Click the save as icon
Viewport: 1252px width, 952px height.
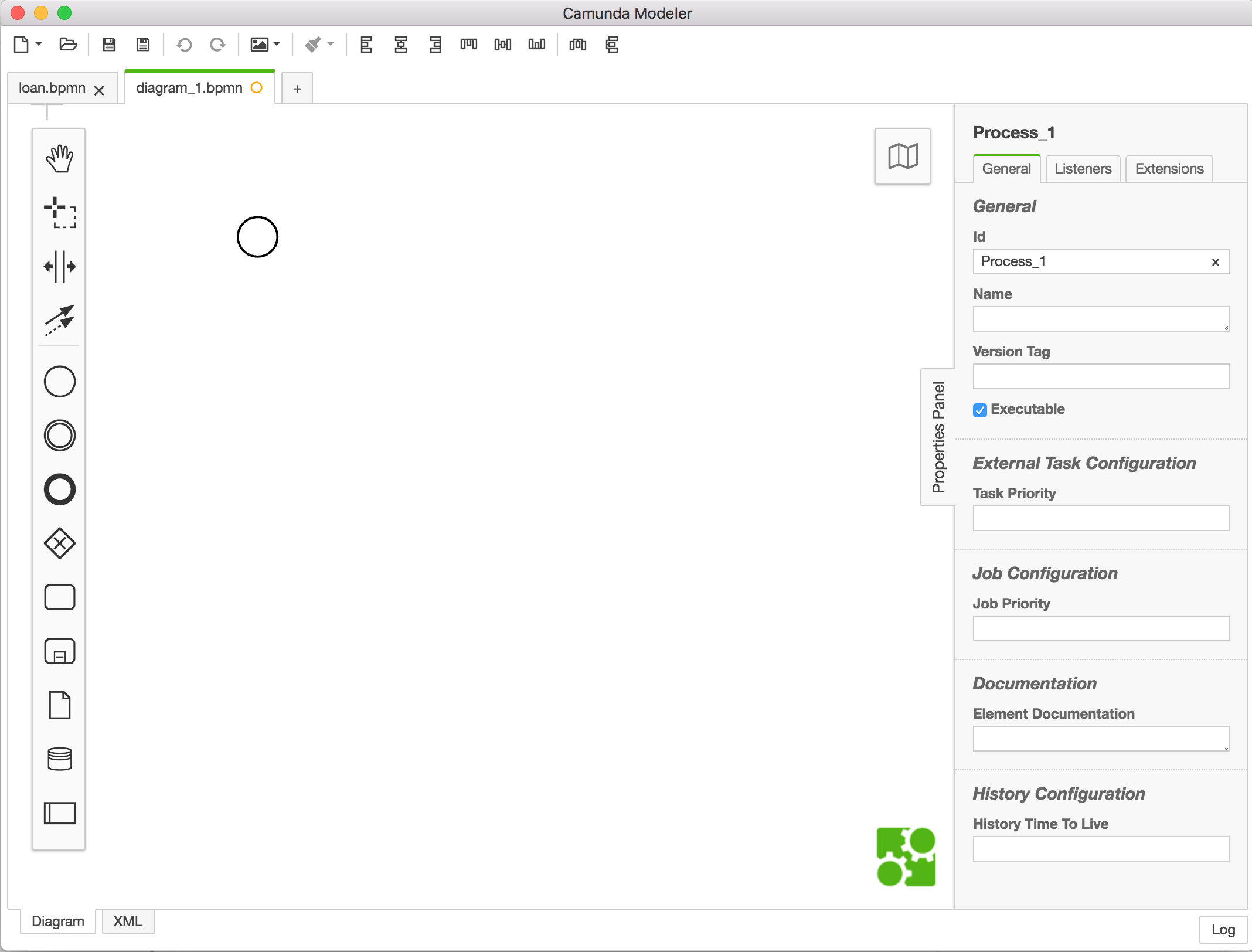[x=143, y=45]
